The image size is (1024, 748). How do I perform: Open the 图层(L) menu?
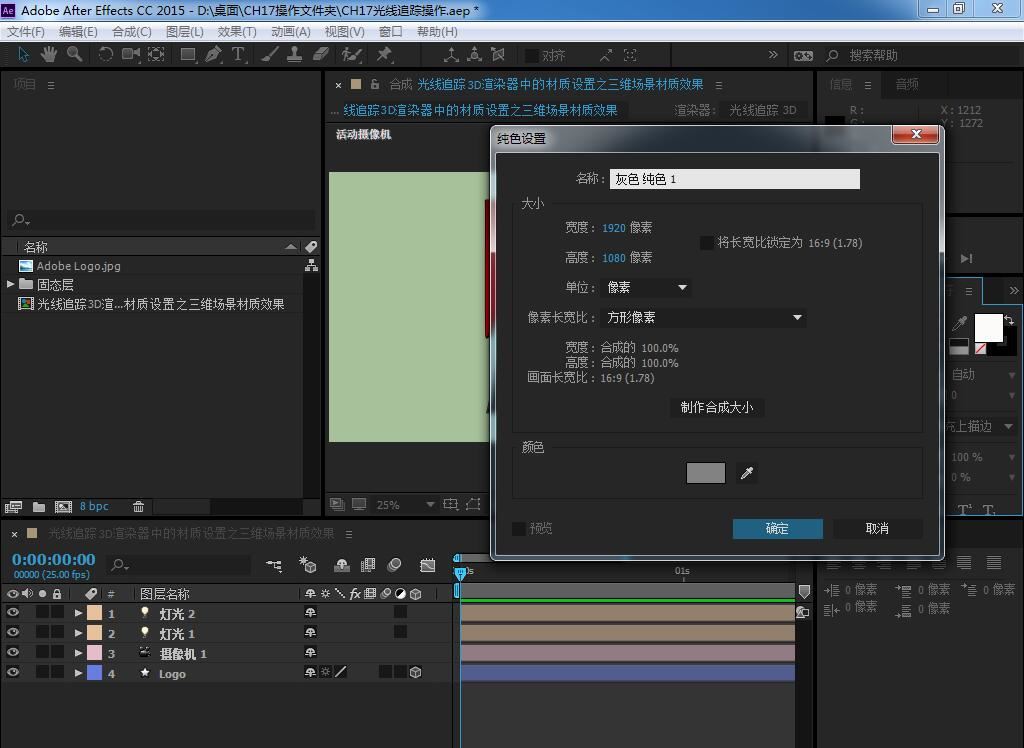(184, 31)
